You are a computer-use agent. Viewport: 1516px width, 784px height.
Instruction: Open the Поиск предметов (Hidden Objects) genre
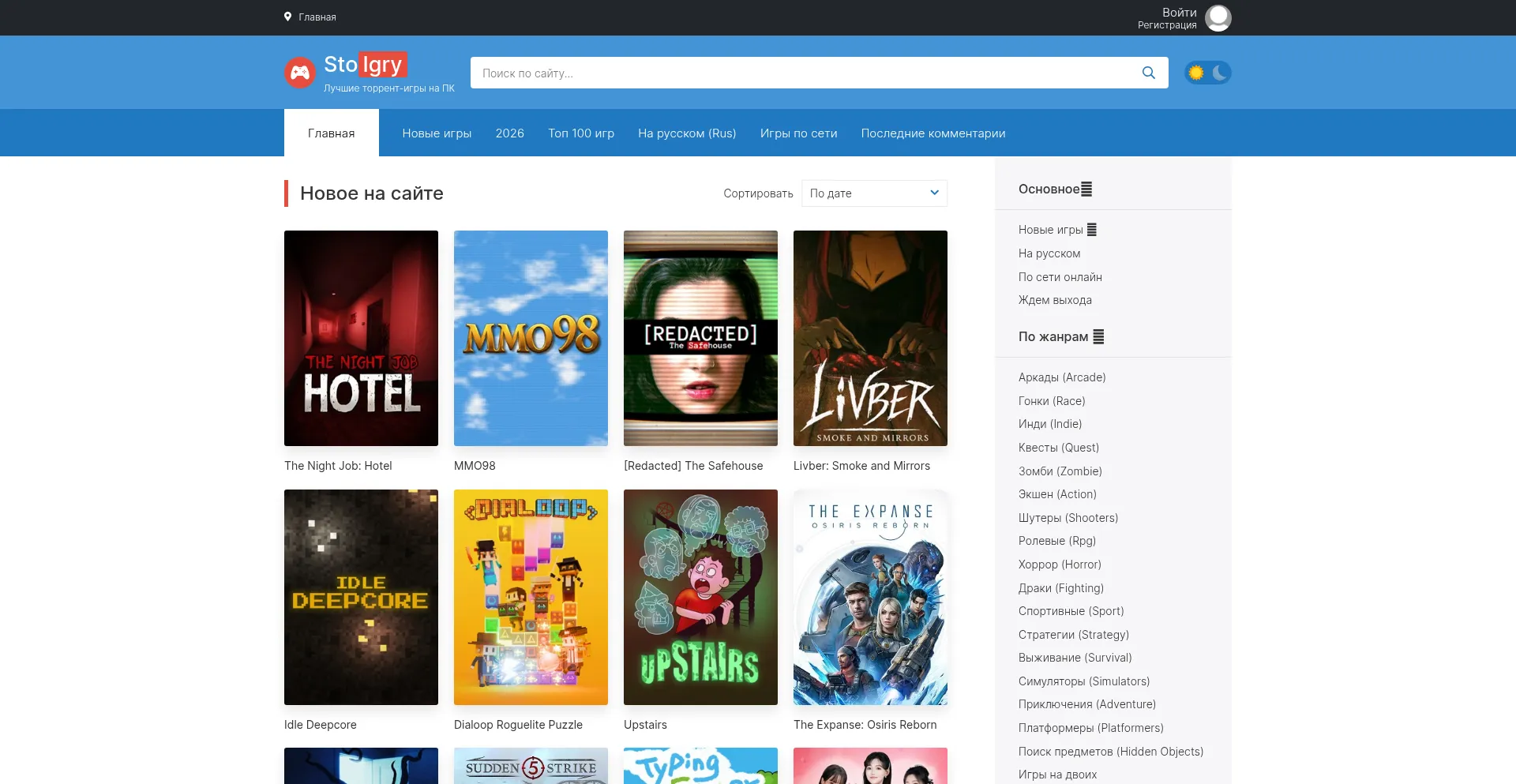(x=1111, y=752)
